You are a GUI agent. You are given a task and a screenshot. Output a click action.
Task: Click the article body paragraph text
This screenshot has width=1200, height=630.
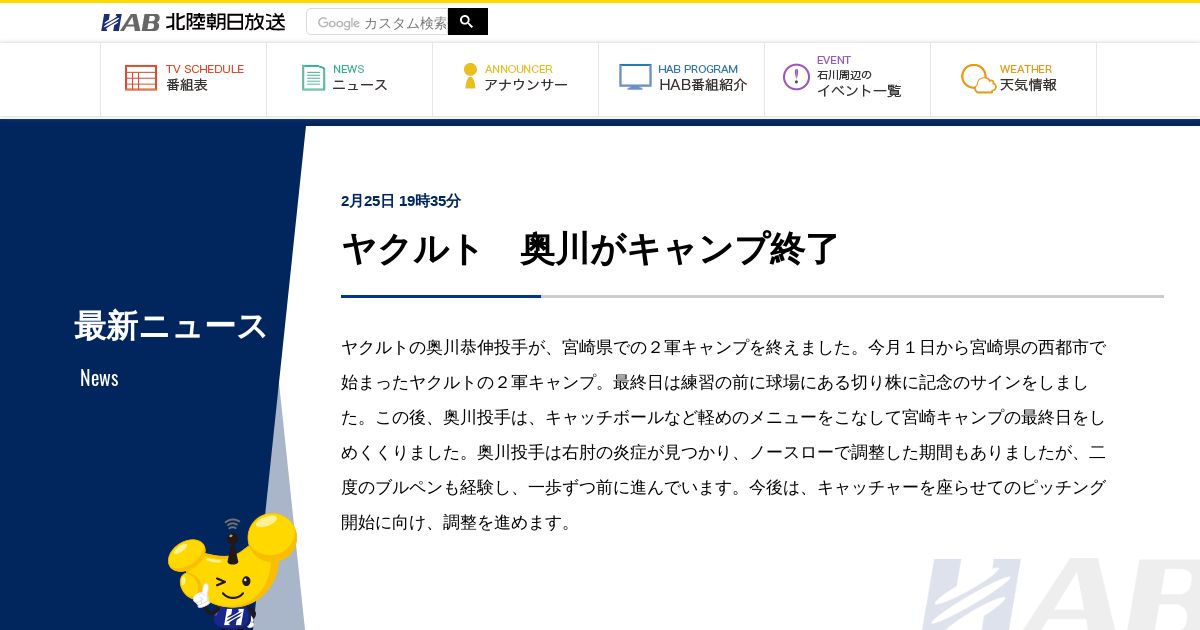724,435
